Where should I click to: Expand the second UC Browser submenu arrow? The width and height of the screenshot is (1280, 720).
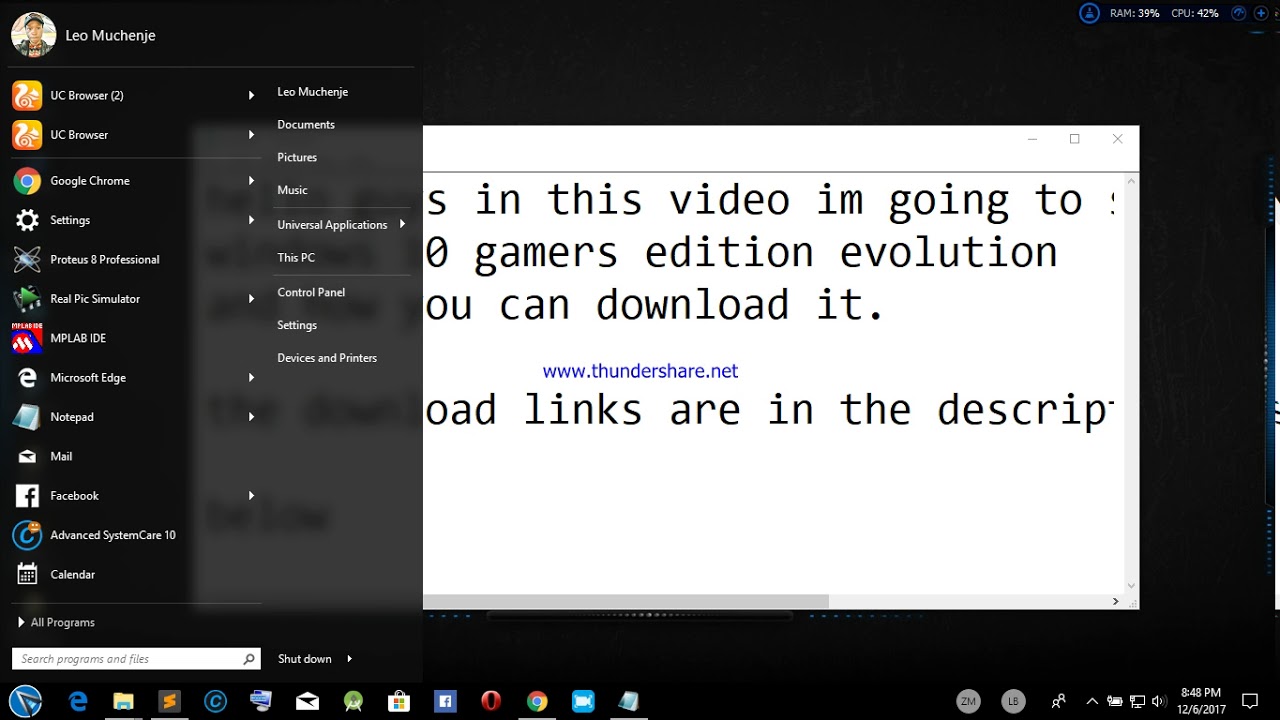coord(252,134)
